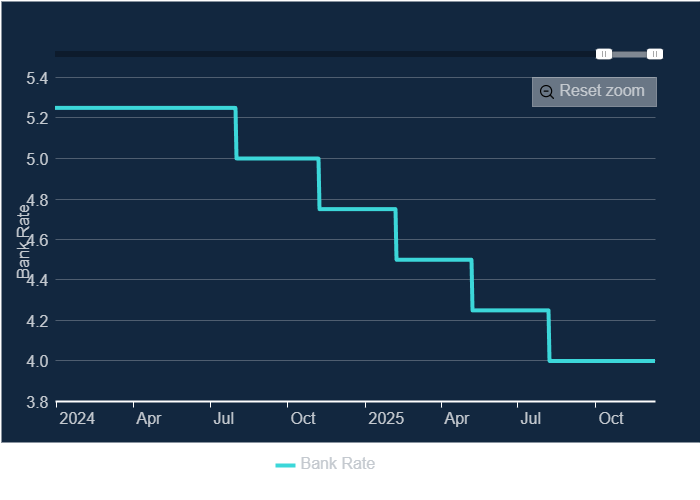
Task: Click the cyan Bank Rate legend line swatch
Action: [285, 464]
